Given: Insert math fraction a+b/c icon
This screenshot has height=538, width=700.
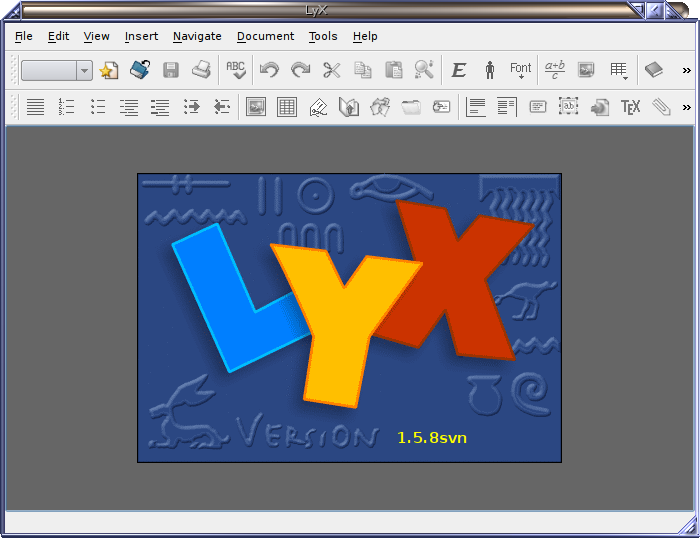Looking at the screenshot, I should 554,70.
